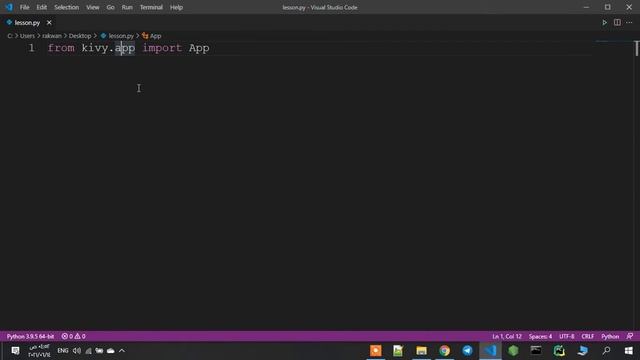
Task: Open Telegram from the taskbar
Action: pos(467,351)
